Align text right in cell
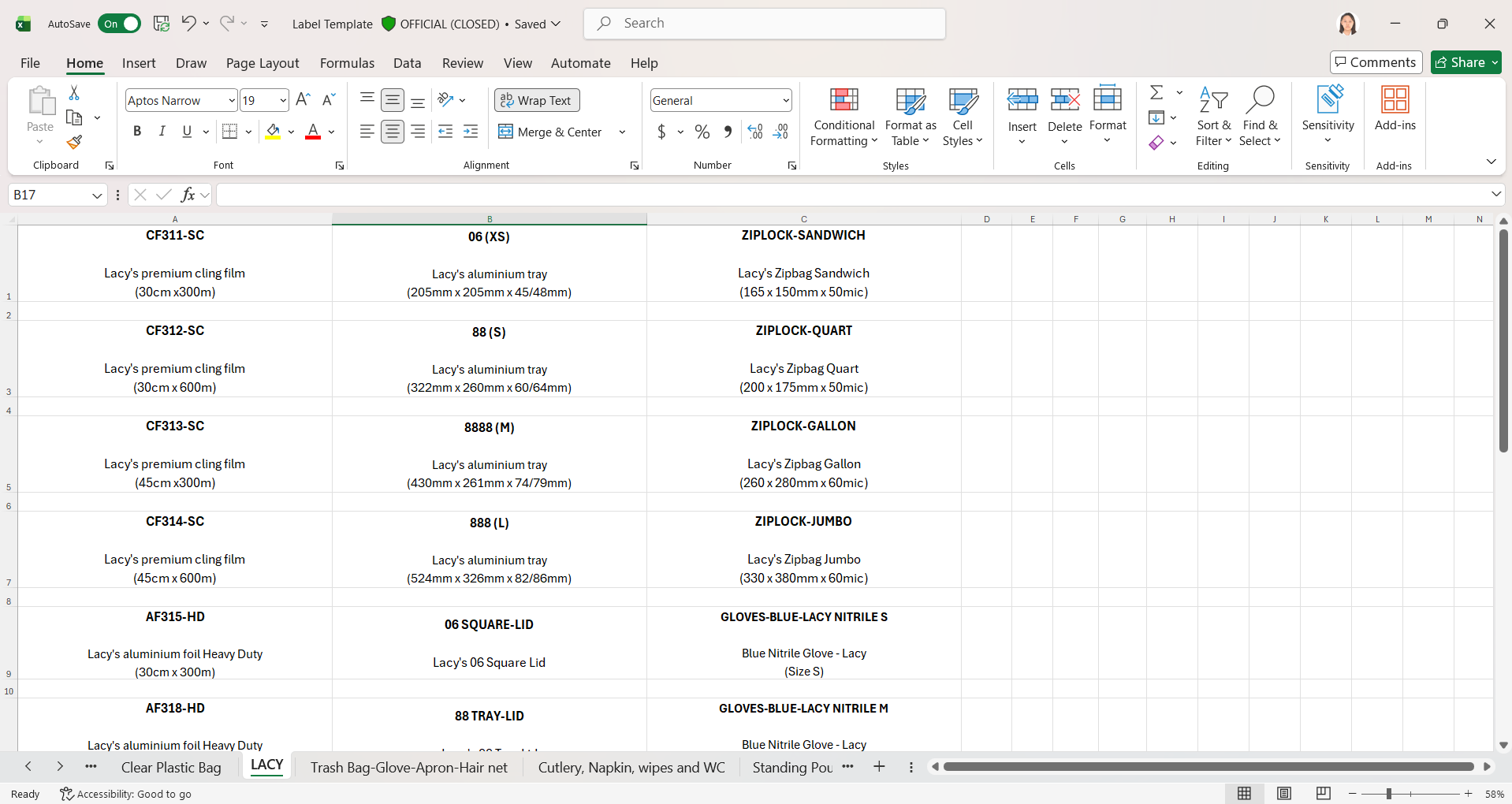1512x804 pixels. (418, 132)
